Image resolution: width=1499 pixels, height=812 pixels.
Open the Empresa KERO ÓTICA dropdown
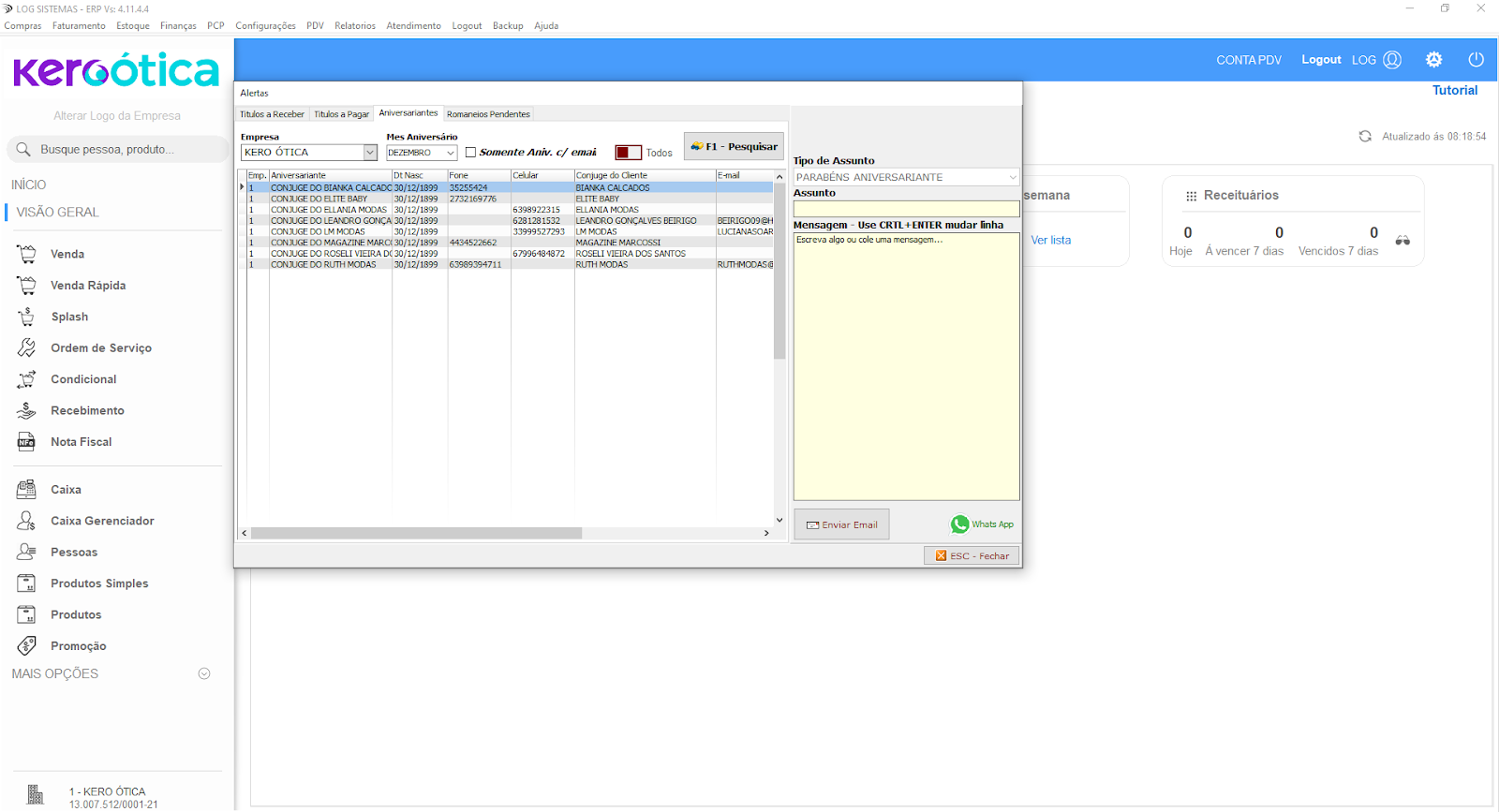tap(370, 153)
